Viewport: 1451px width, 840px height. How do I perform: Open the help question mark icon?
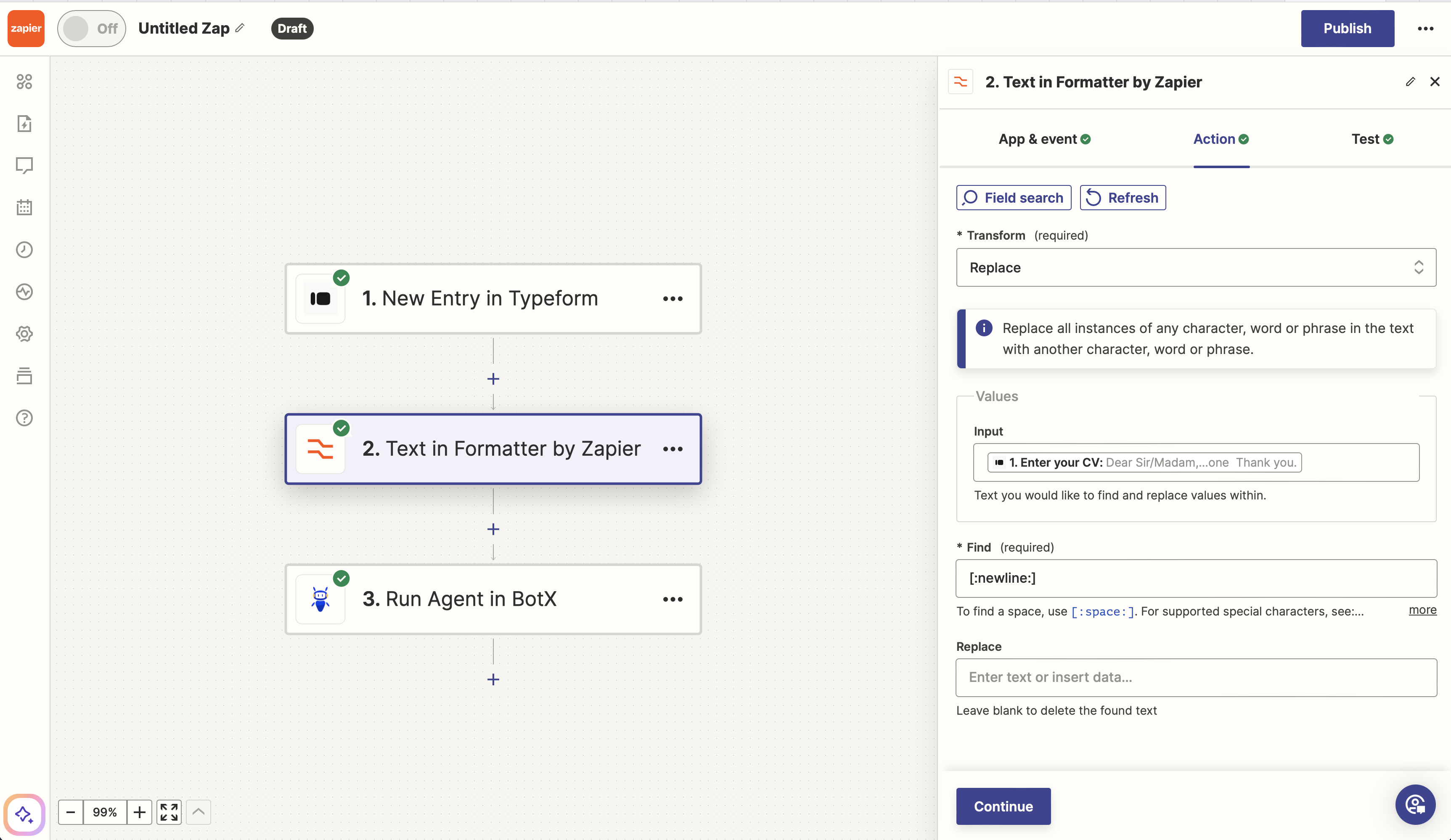click(x=24, y=418)
